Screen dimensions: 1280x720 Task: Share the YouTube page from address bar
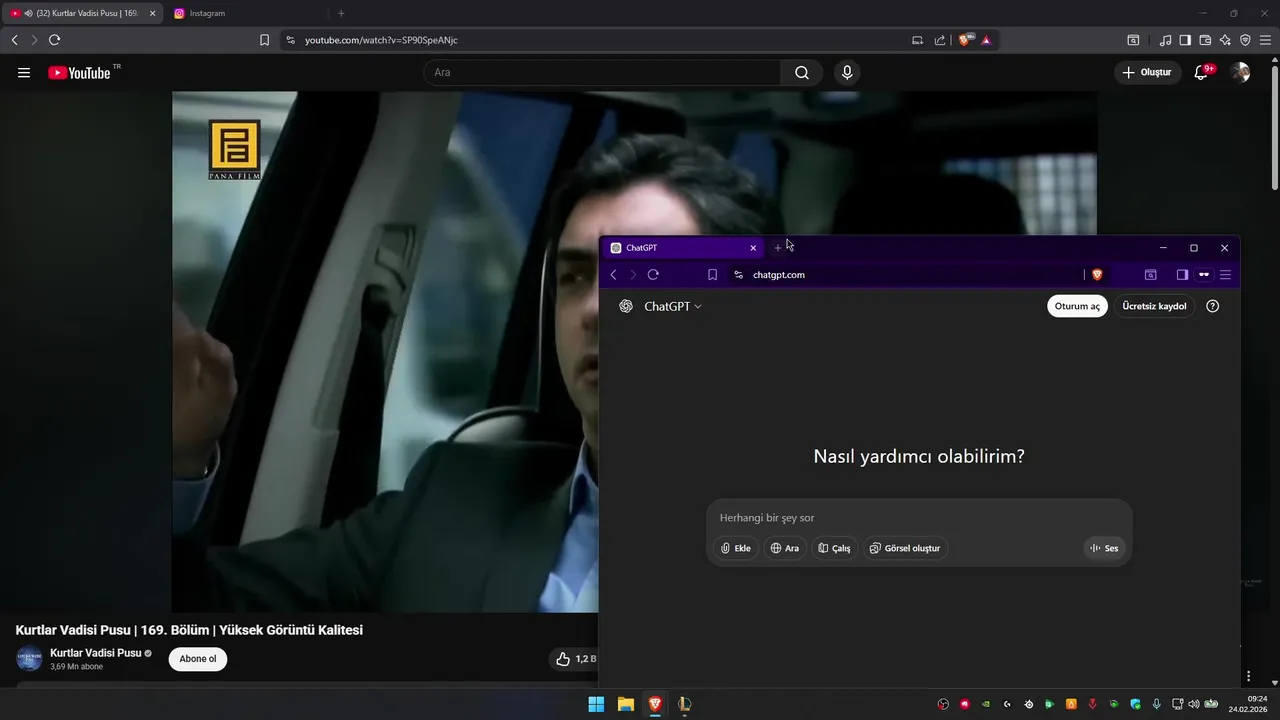pyautogui.click(x=940, y=40)
